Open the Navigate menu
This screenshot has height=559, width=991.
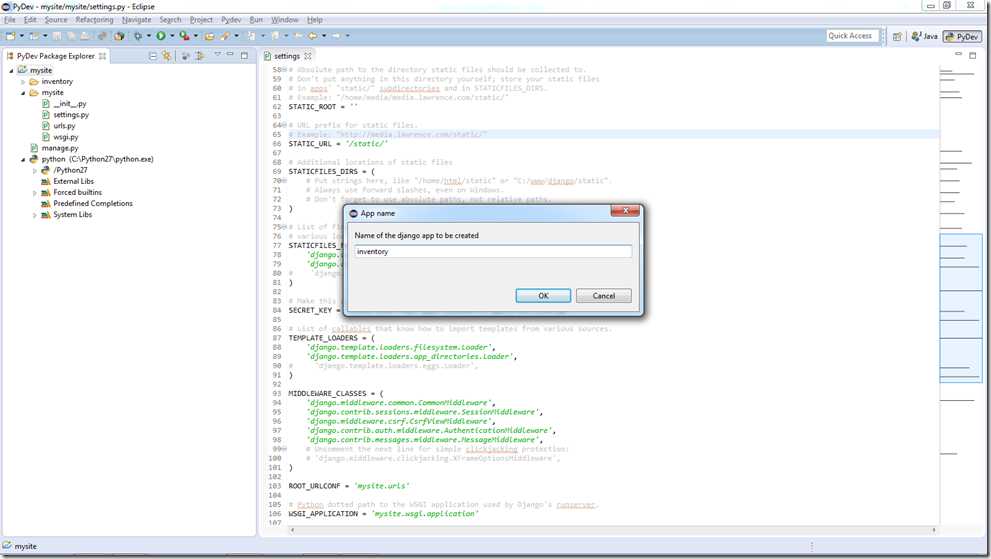tap(137, 20)
